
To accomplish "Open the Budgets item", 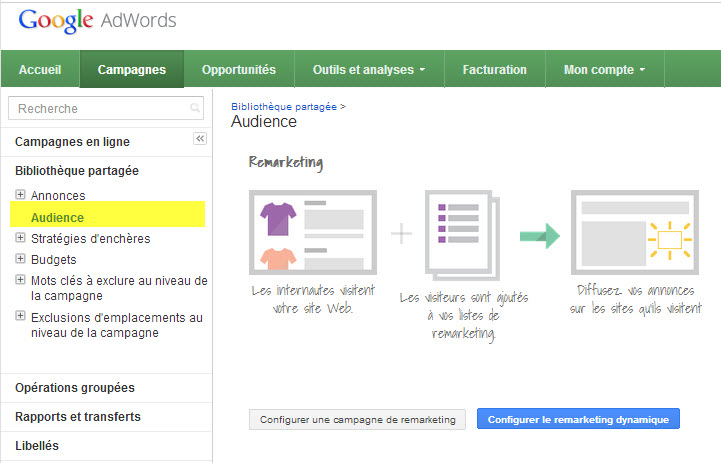I will (x=53, y=260).
